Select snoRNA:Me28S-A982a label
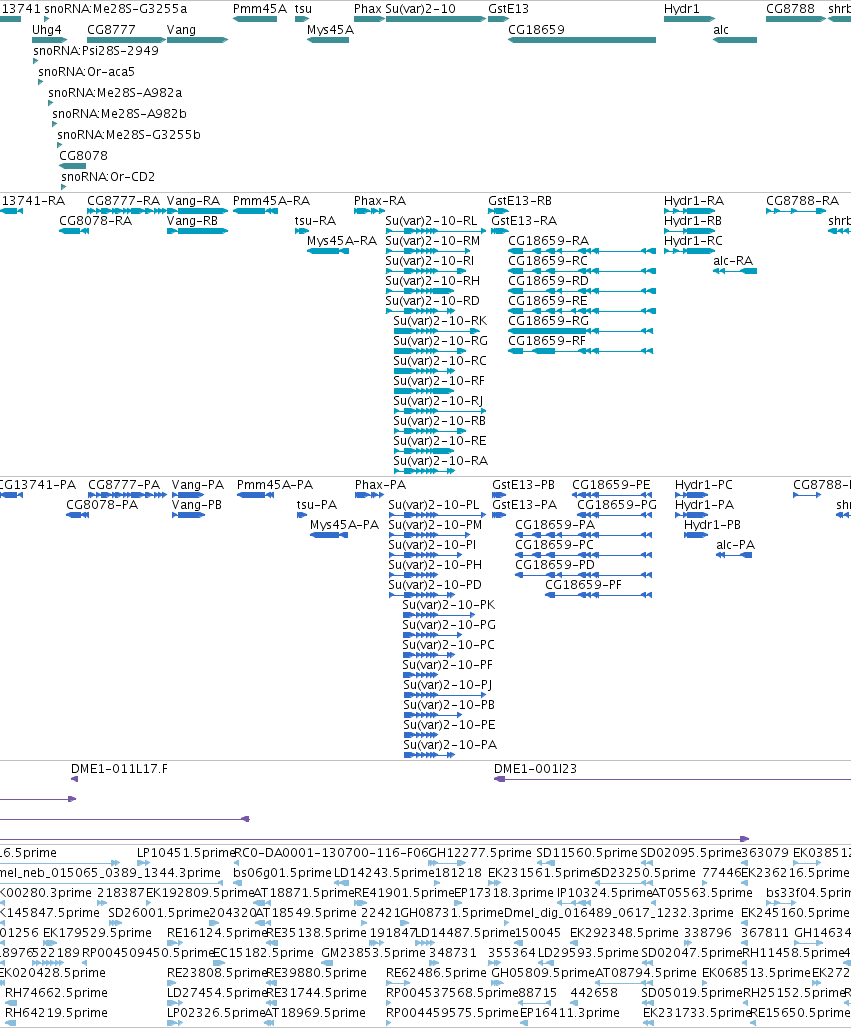 click(115, 92)
